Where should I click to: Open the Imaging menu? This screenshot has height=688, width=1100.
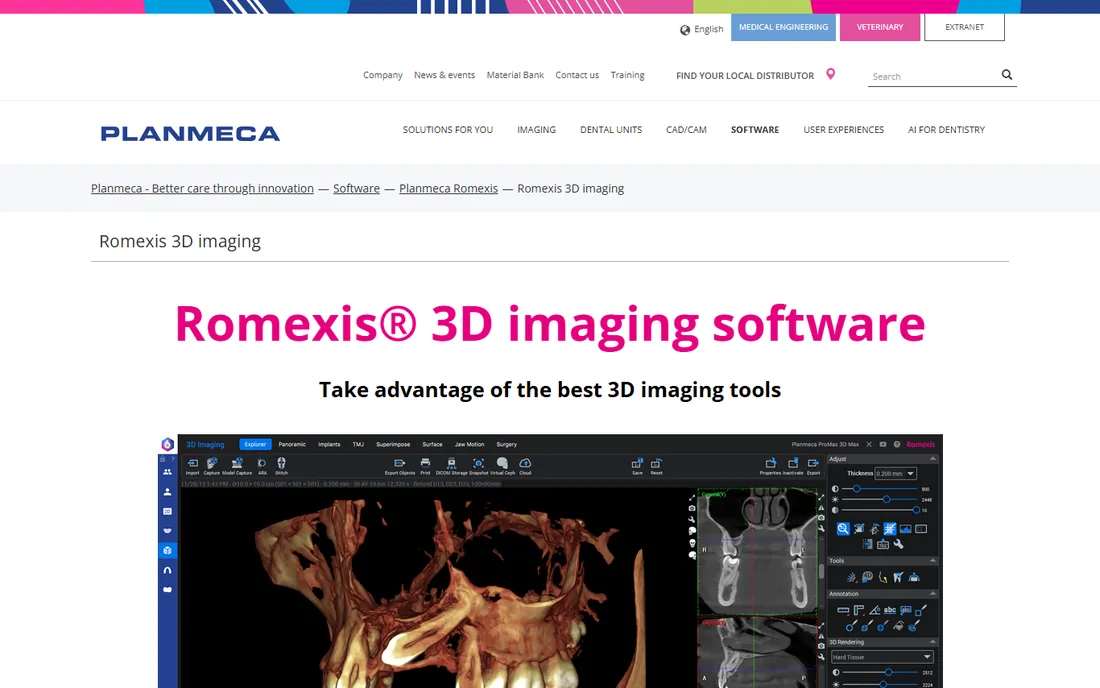(536, 130)
